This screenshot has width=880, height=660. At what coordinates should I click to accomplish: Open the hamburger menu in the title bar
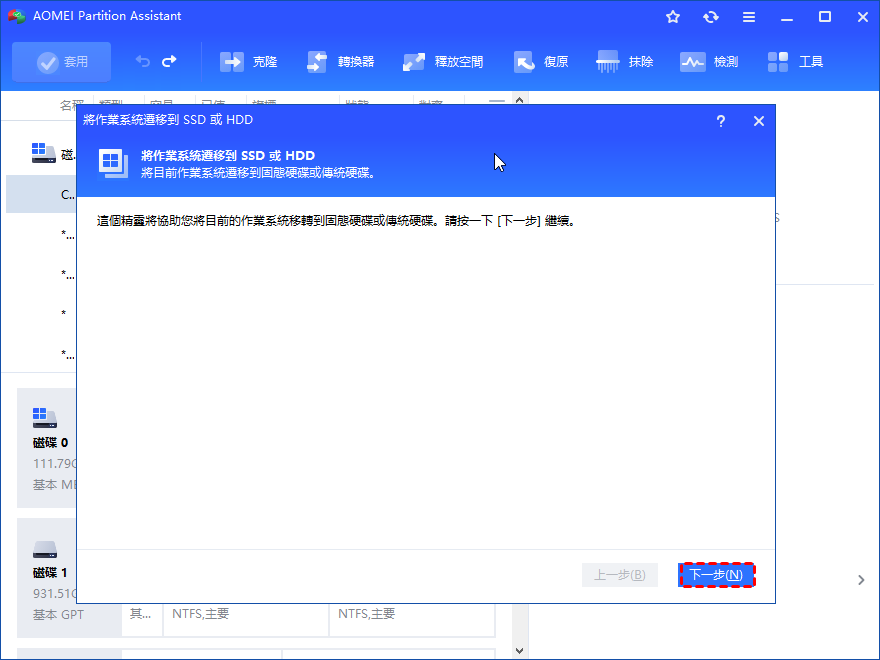749,17
